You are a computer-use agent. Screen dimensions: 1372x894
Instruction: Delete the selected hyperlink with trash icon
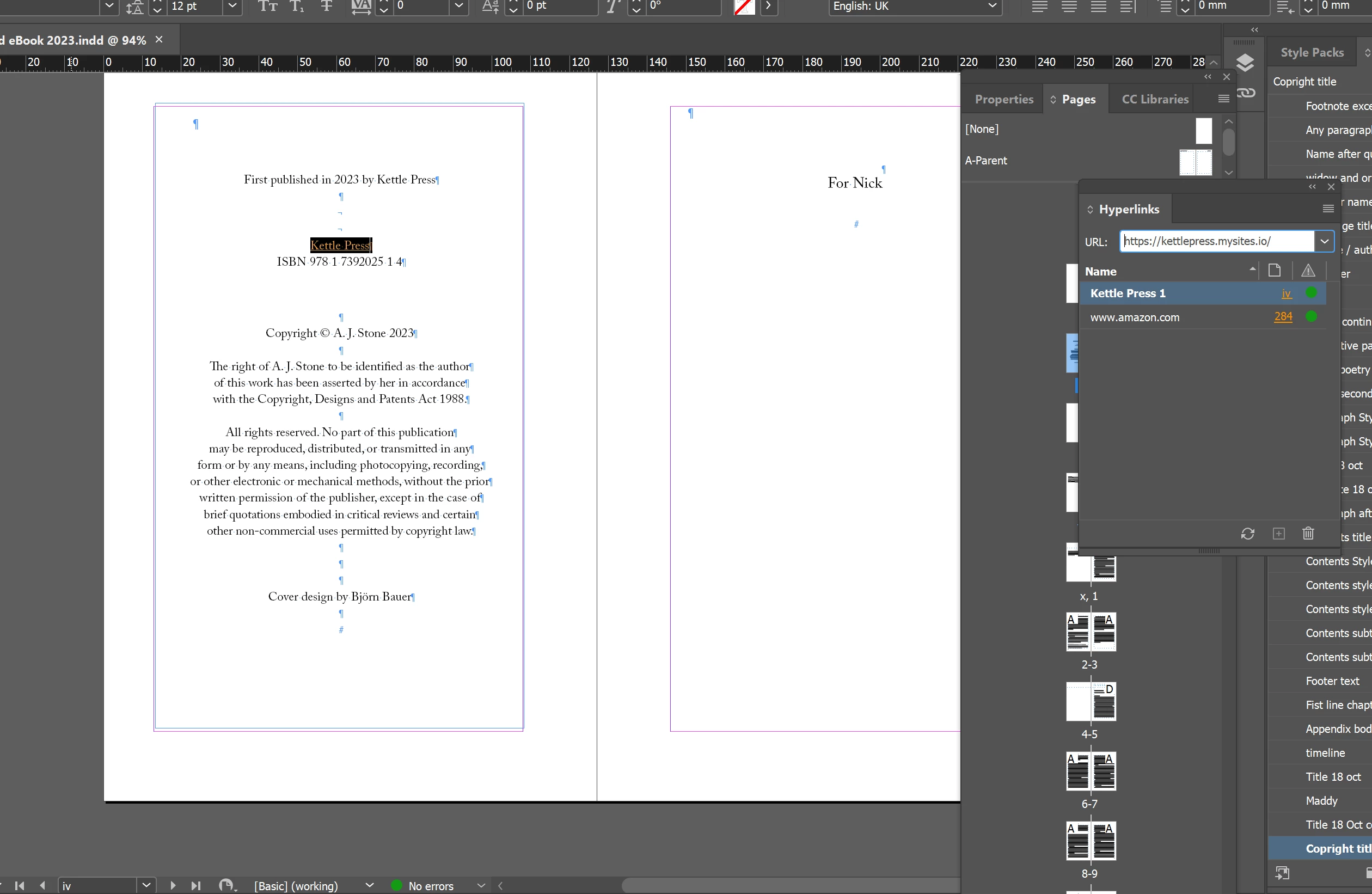click(x=1308, y=533)
